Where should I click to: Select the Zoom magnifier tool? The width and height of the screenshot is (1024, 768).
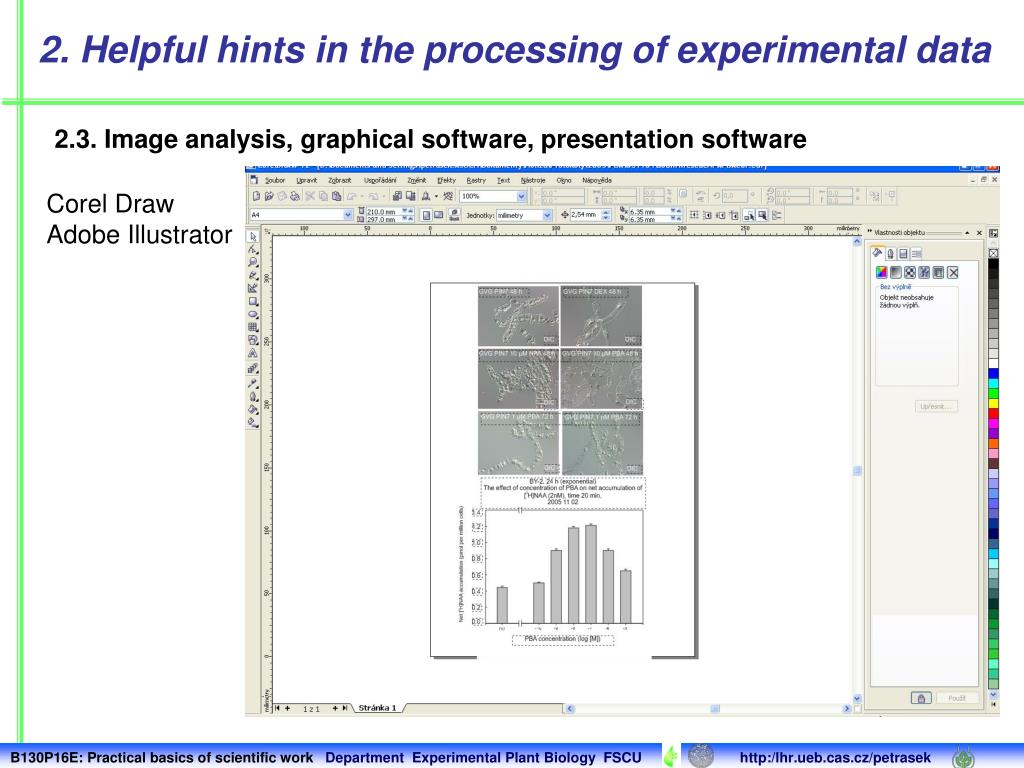tap(253, 261)
